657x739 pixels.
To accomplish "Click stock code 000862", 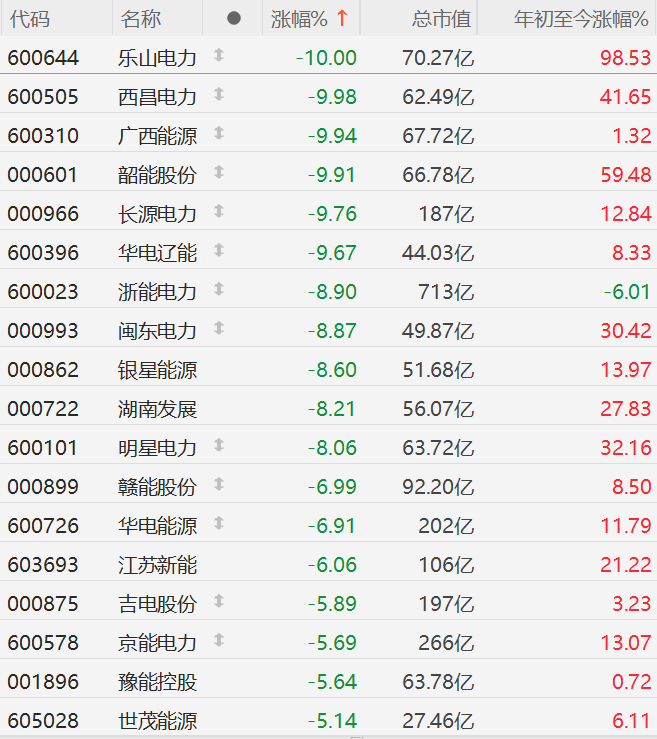I will pos(43,370).
